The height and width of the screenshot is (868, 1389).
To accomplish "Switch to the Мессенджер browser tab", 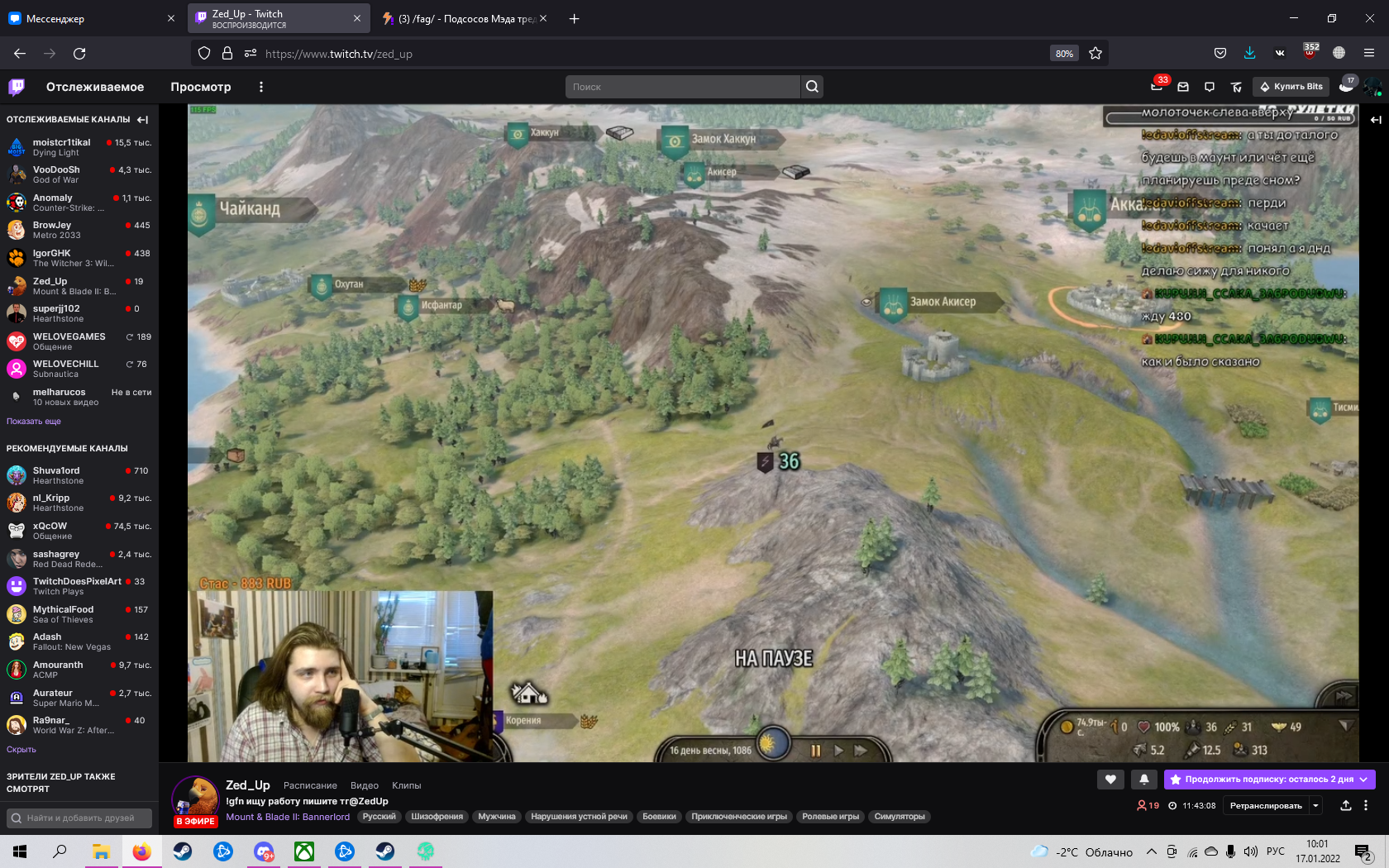I will click(89, 18).
